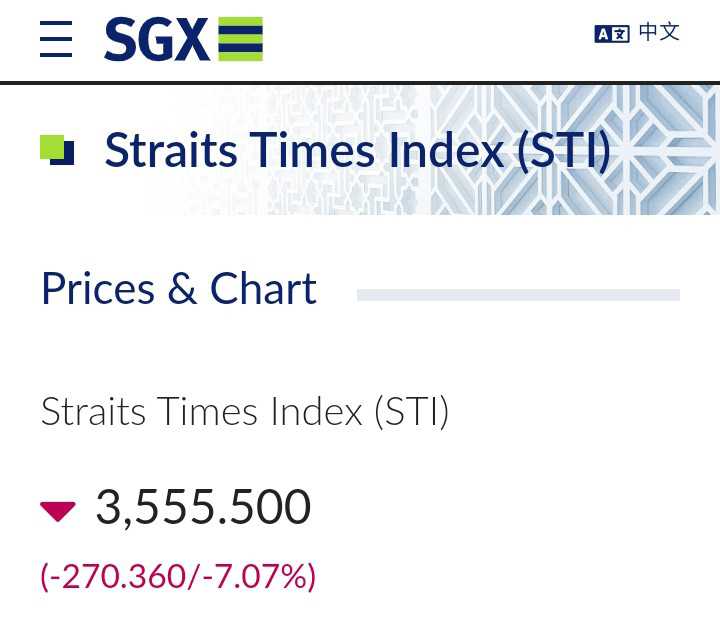Screen dimensions: 720x628
Task: Select the "Prices & Chart" section heading
Action: click(178, 290)
